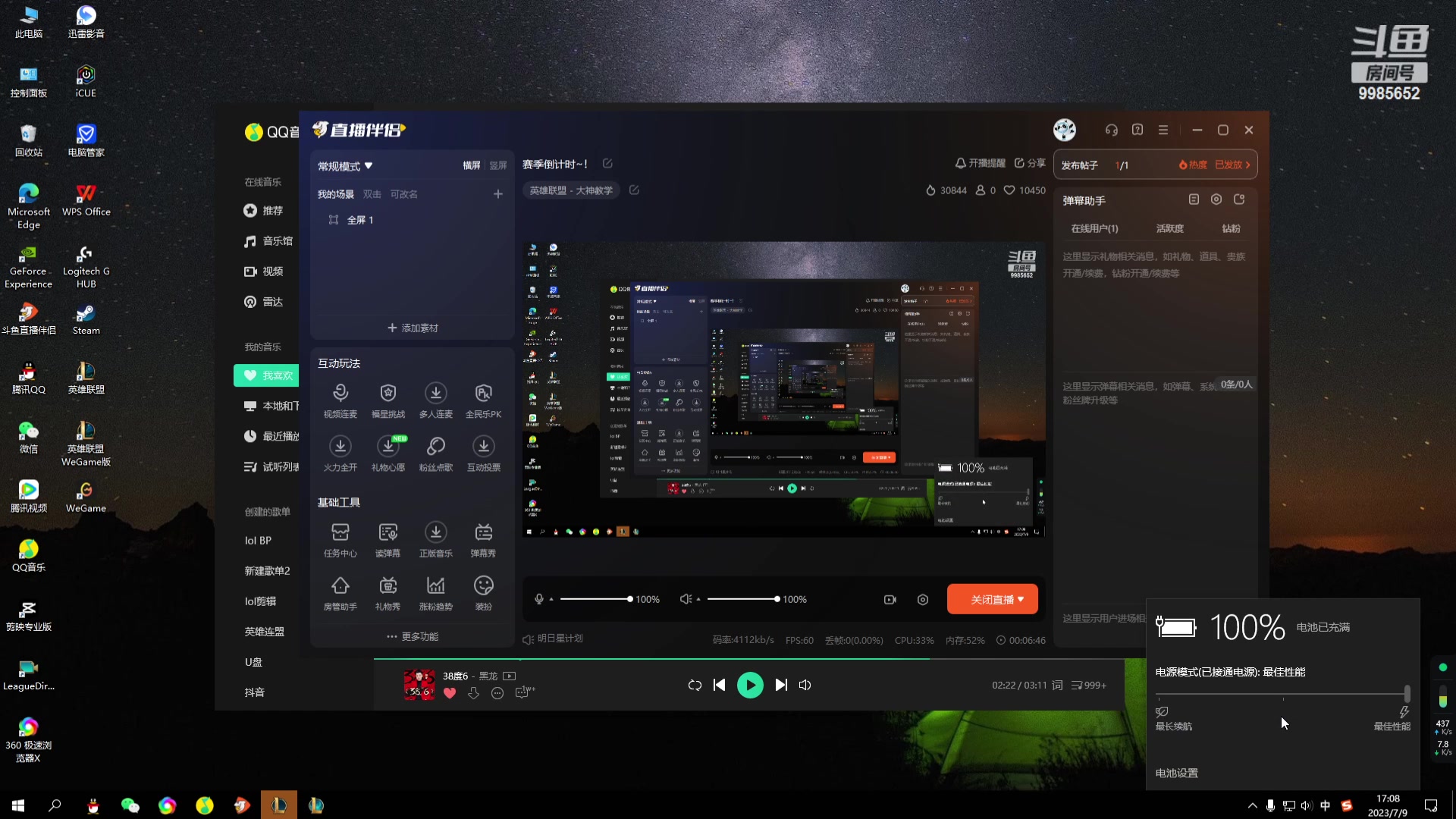Image resolution: width=1456 pixels, height=819 pixels.
Task: Adjust the speaker volume slider
Action: (x=743, y=599)
